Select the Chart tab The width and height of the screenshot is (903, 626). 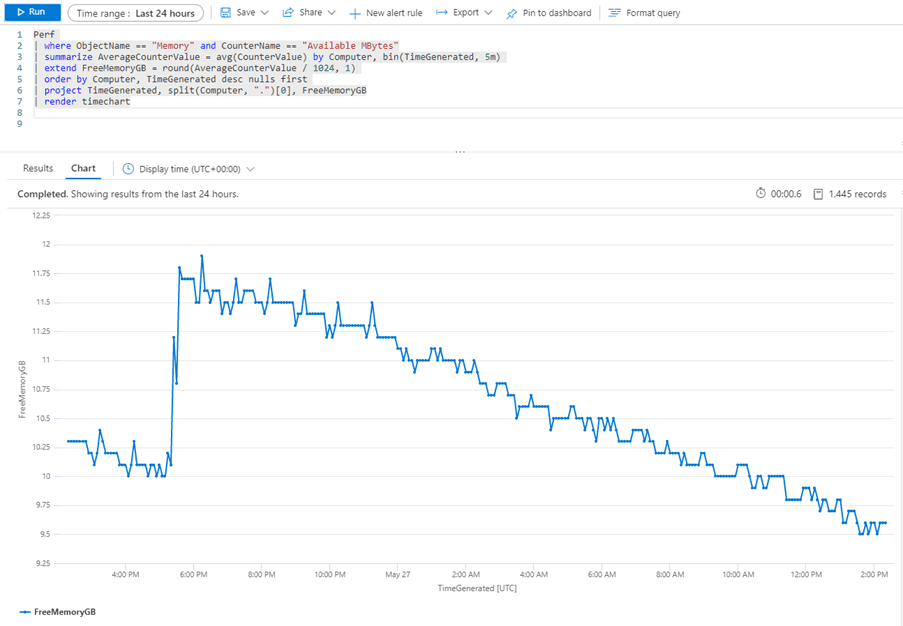point(83,168)
